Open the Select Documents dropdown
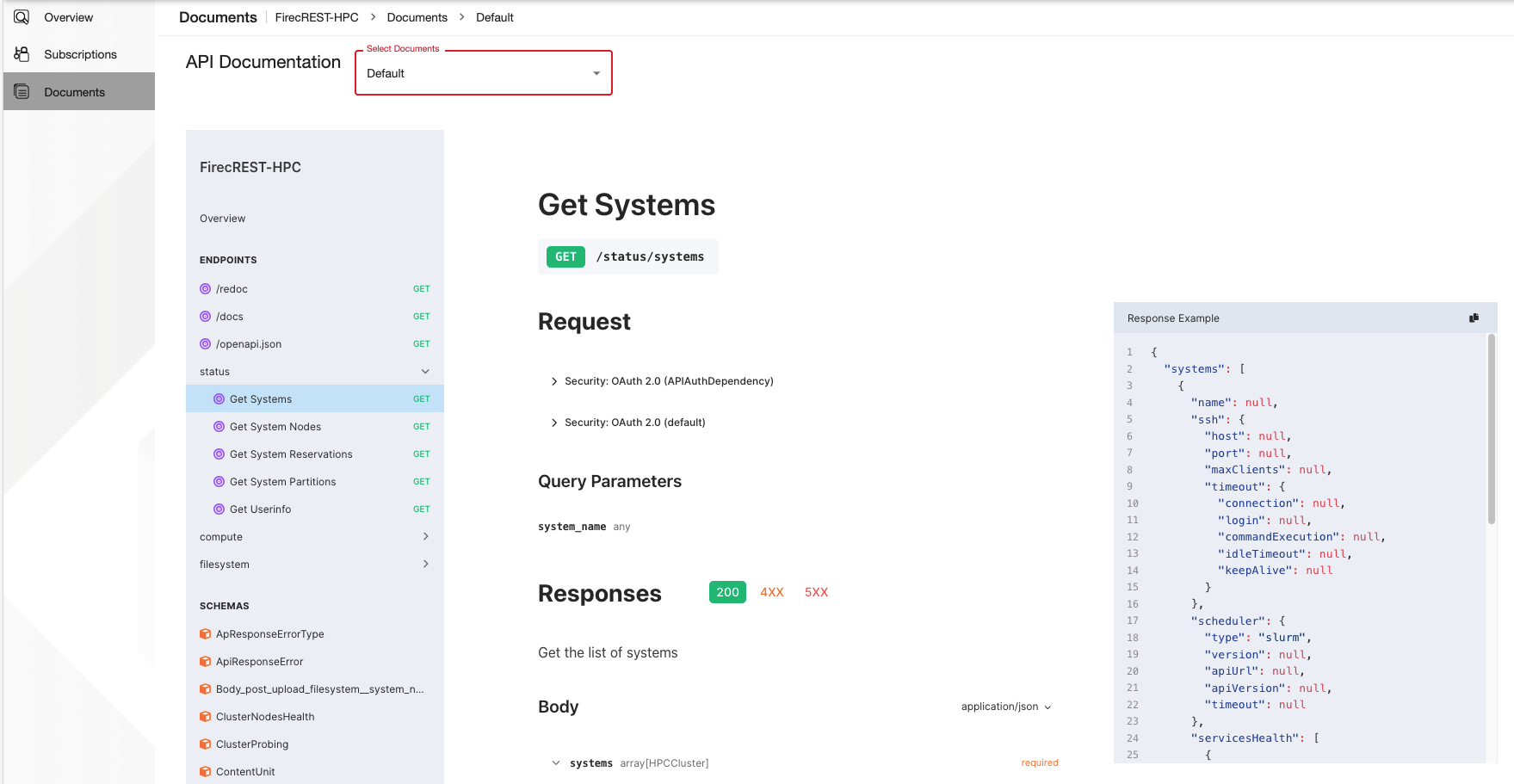This screenshot has width=1514, height=784. pyautogui.click(x=484, y=73)
